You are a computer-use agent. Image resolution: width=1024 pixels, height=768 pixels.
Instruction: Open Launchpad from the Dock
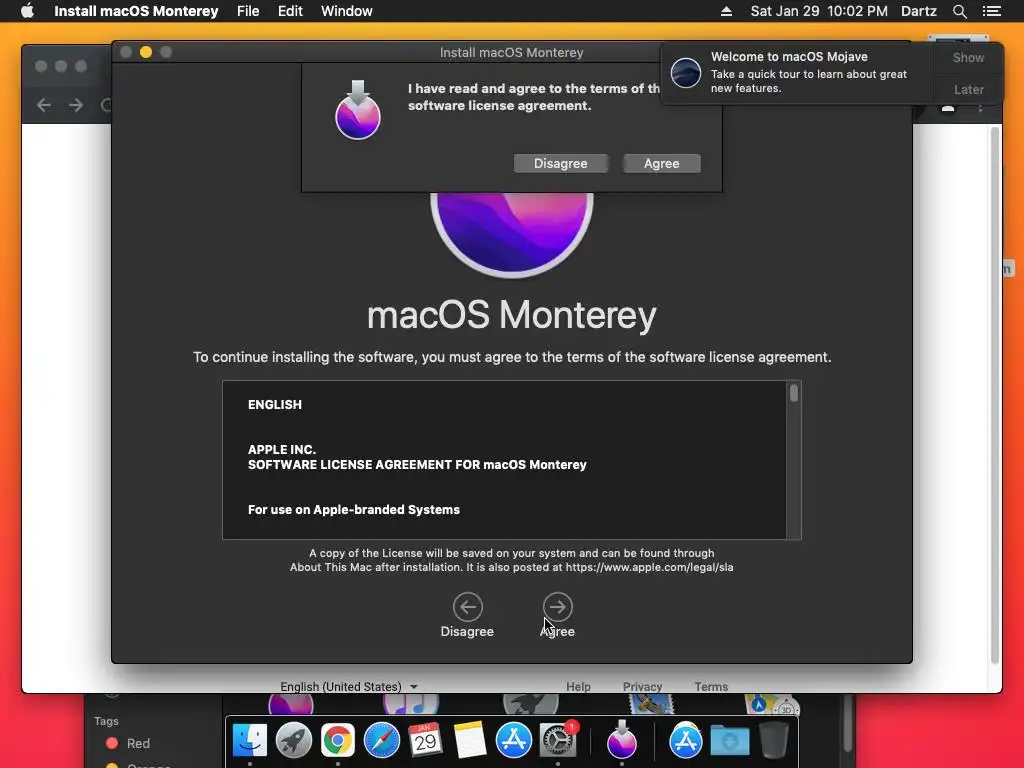[x=294, y=741]
